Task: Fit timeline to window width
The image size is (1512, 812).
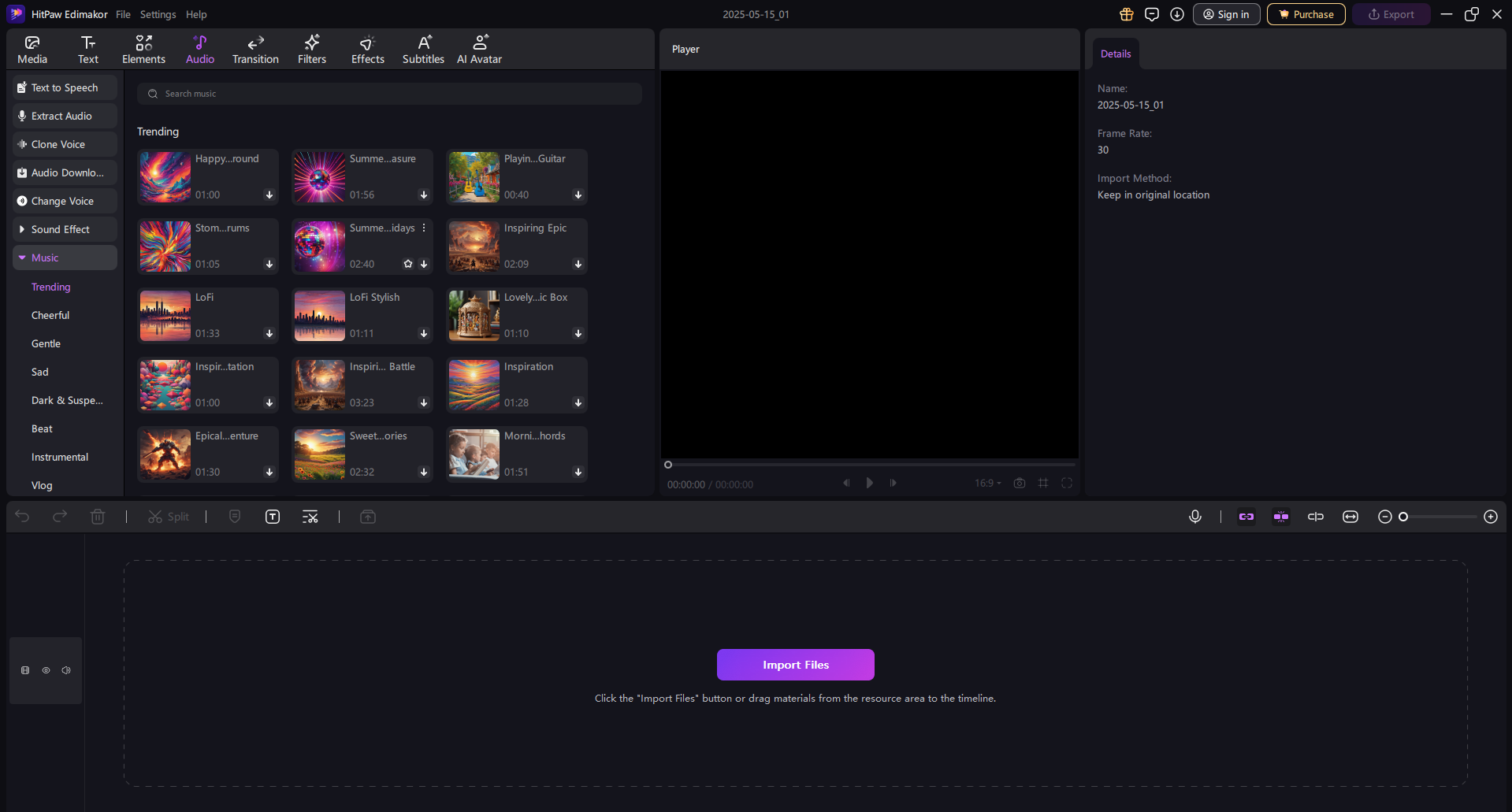Action: 1350,517
